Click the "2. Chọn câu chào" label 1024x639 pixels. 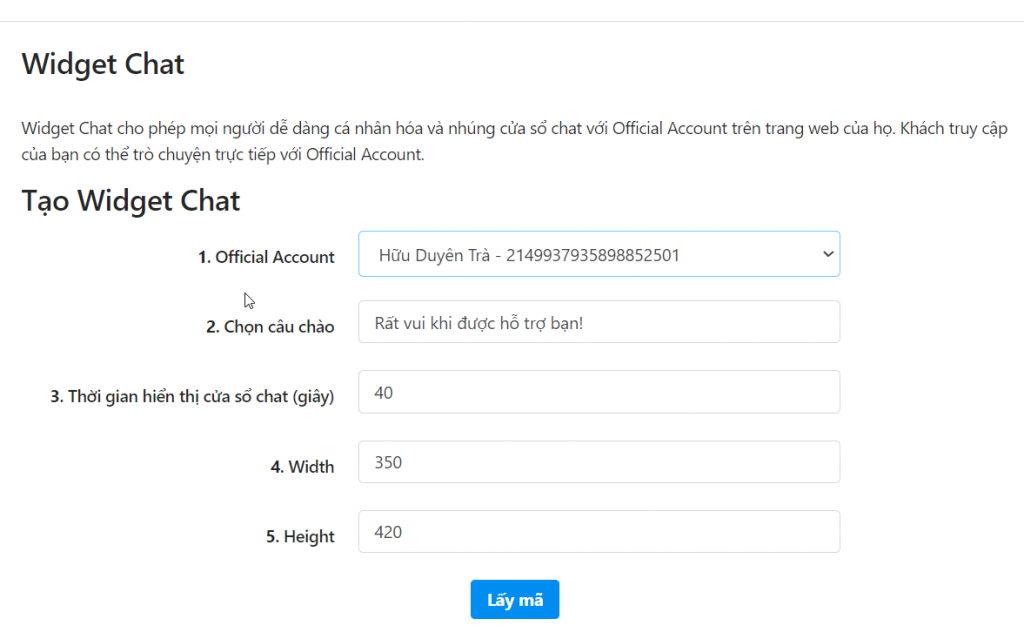click(270, 327)
